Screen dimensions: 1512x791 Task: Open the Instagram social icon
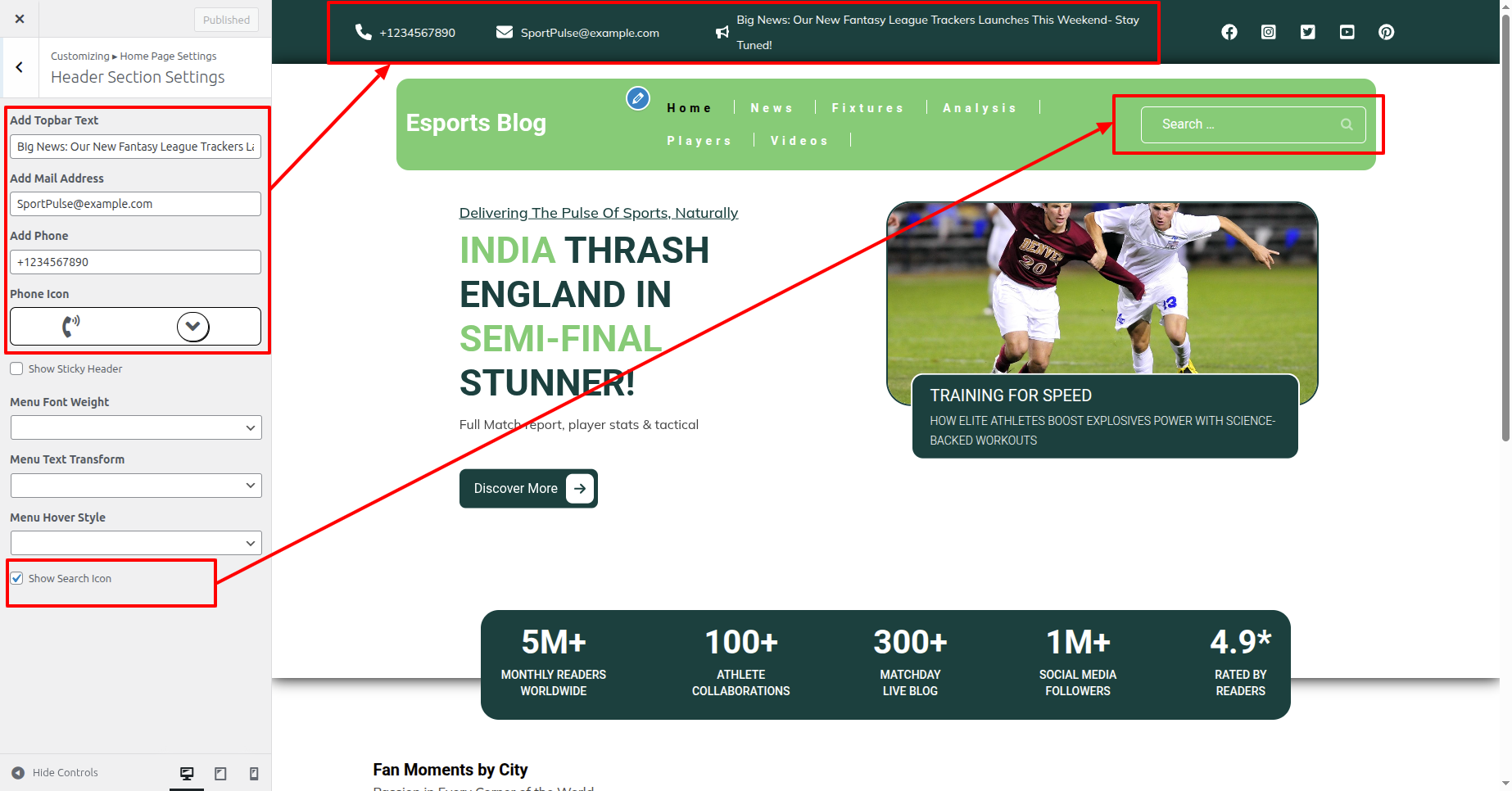click(1268, 32)
